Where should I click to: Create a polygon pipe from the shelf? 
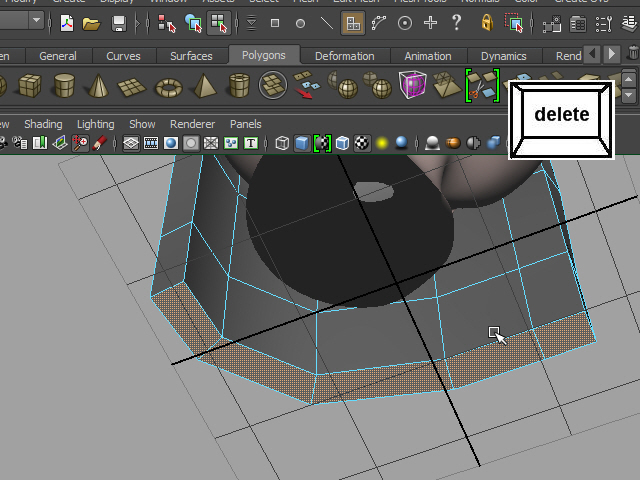click(239, 85)
